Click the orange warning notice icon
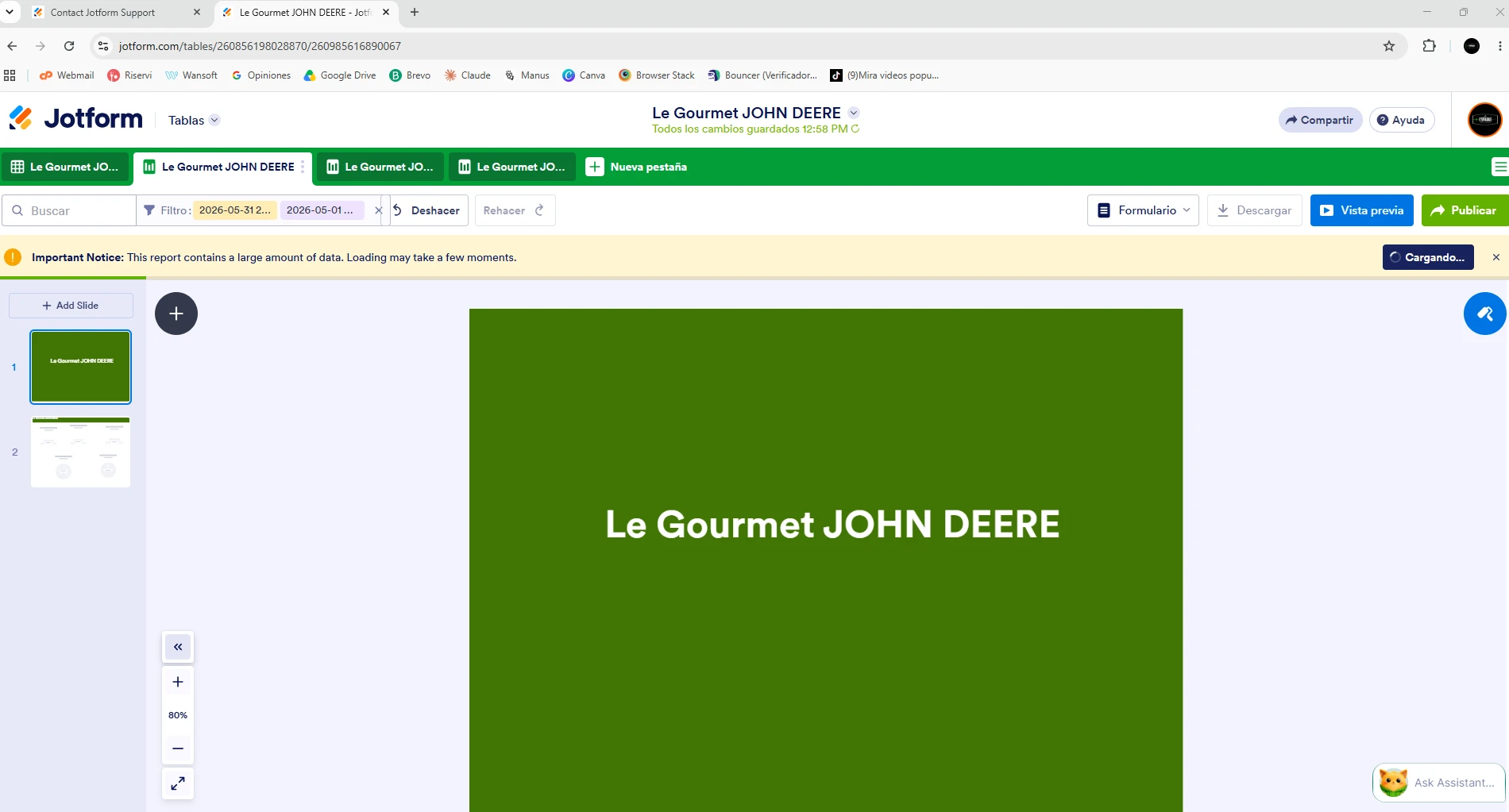This screenshot has height=812, width=1509. point(13,257)
